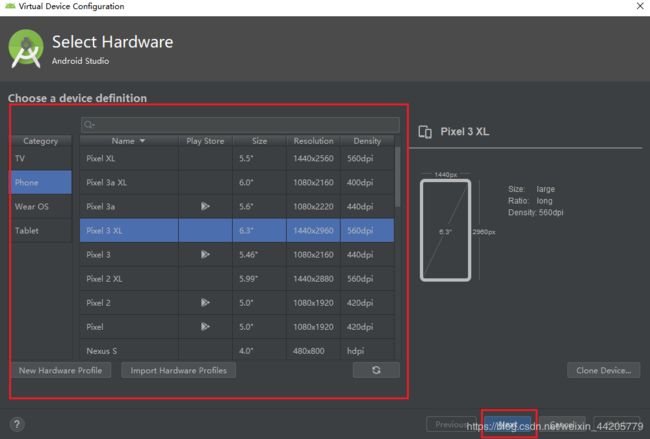Click the Android Studio logo in the header
The height and width of the screenshot is (439, 650).
coord(26,50)
